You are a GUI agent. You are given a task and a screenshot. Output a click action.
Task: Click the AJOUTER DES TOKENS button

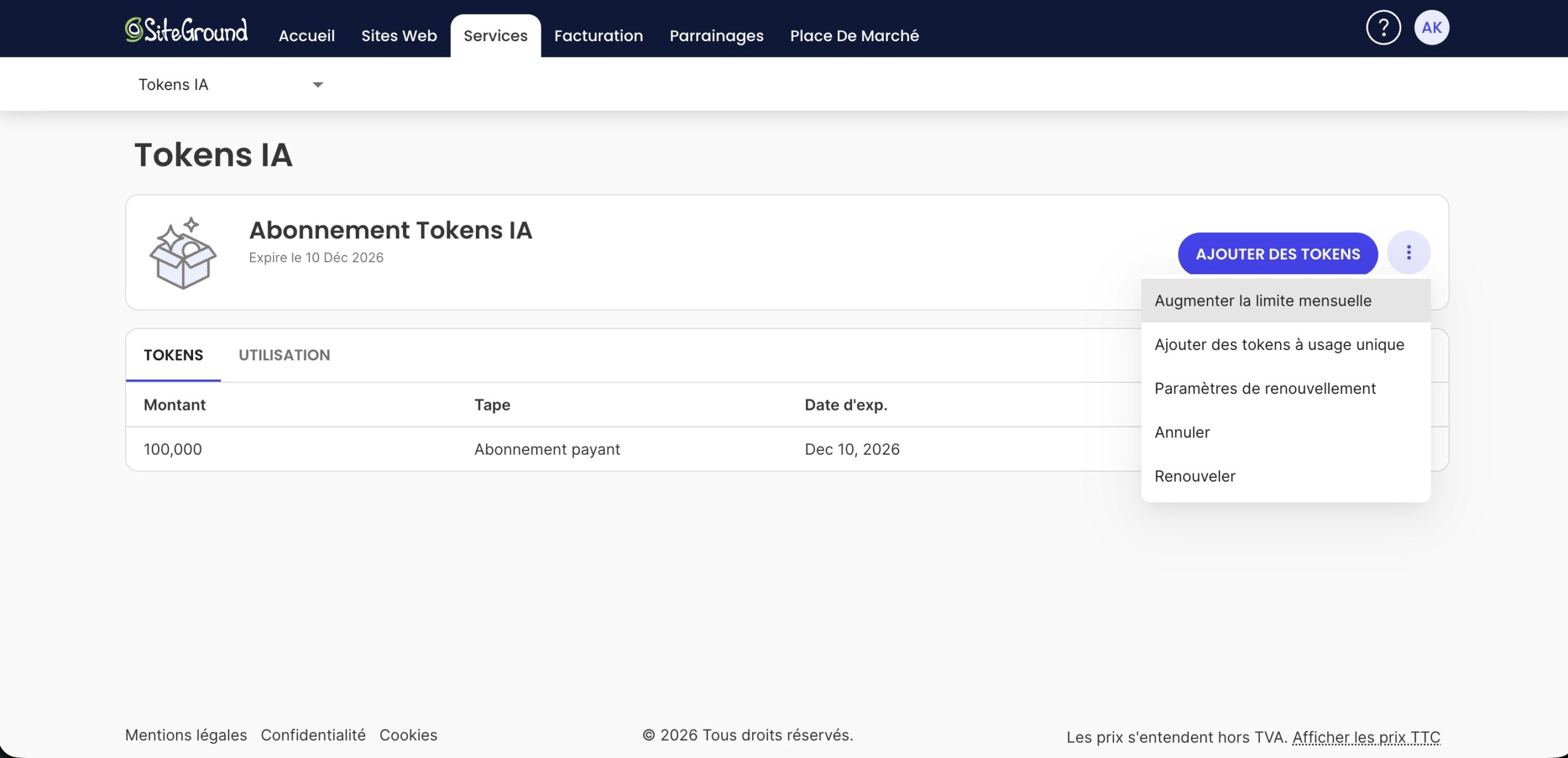point(1278,254)
